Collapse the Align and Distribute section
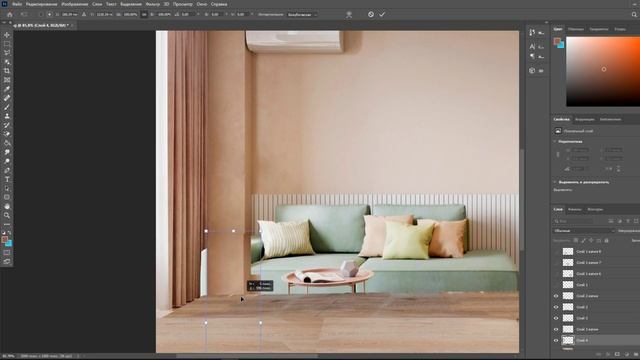This screenshot has height=360, width=640. 555,182
